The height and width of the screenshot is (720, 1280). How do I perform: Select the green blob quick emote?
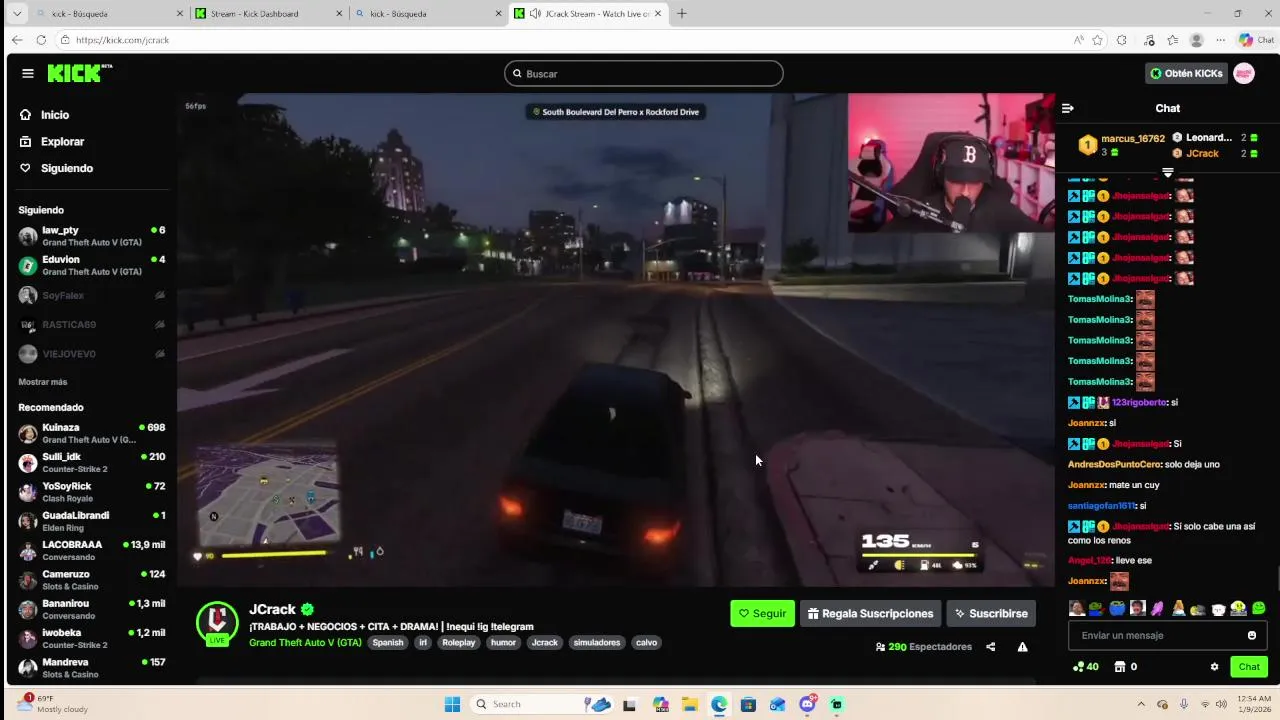(1258, 608)
